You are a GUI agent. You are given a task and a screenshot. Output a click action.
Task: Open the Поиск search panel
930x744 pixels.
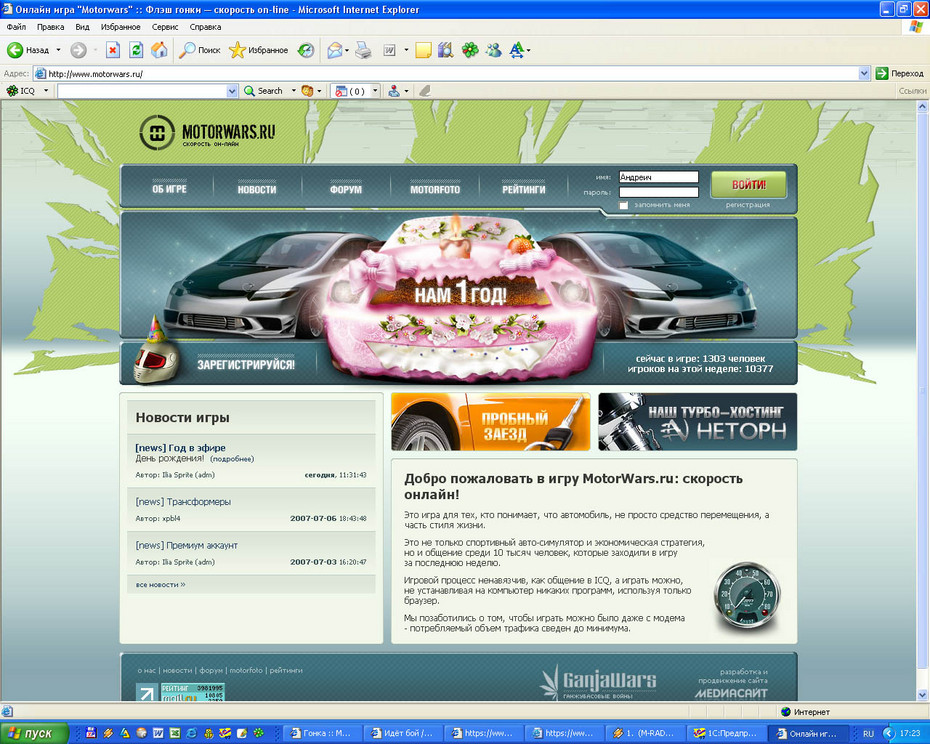tap(200, 50)
